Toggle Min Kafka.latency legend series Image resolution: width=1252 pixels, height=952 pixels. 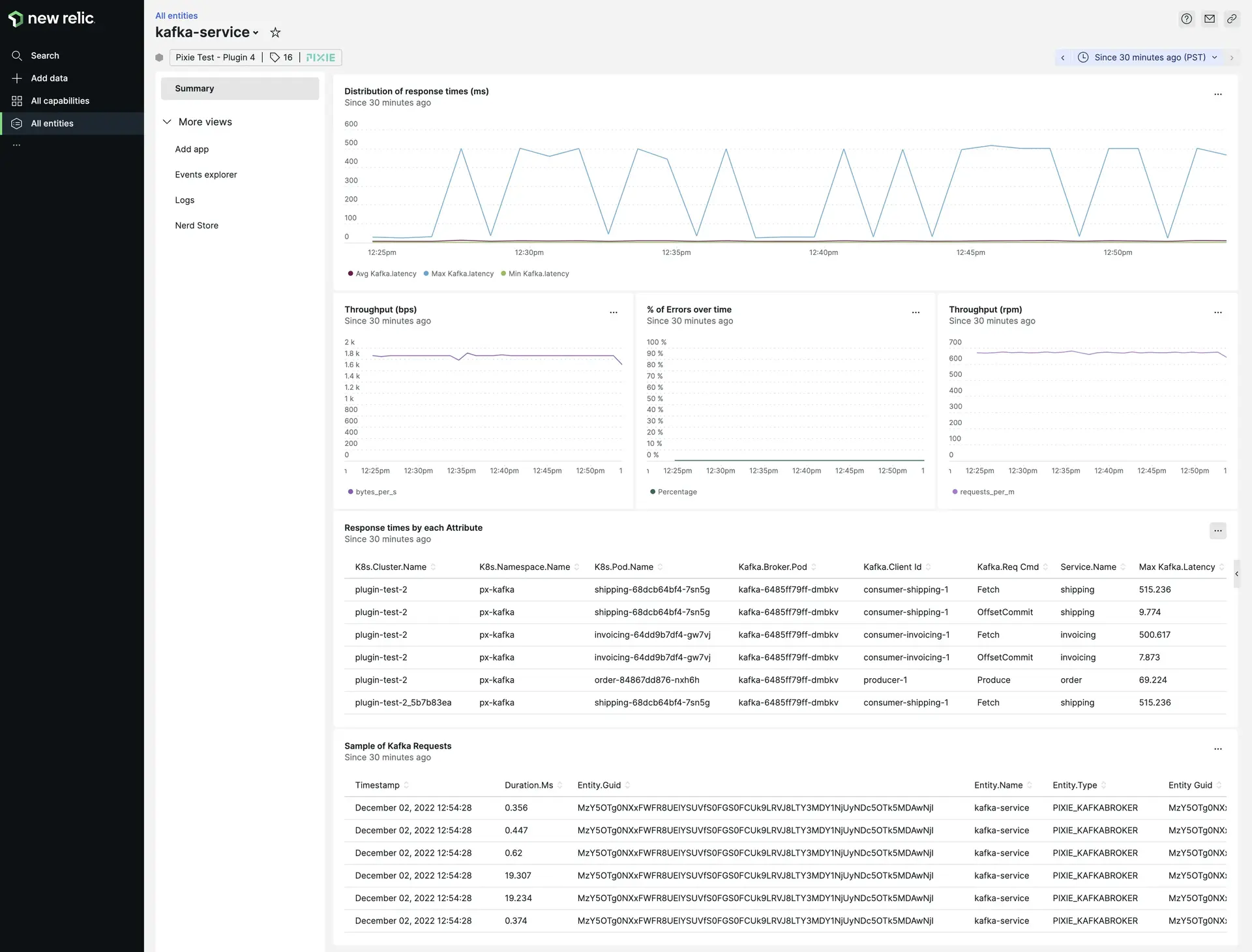pyautogui.click(x=539, y=274)
